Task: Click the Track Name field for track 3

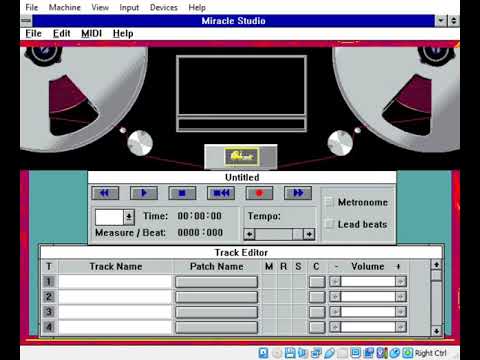Action: pos(115,312)
